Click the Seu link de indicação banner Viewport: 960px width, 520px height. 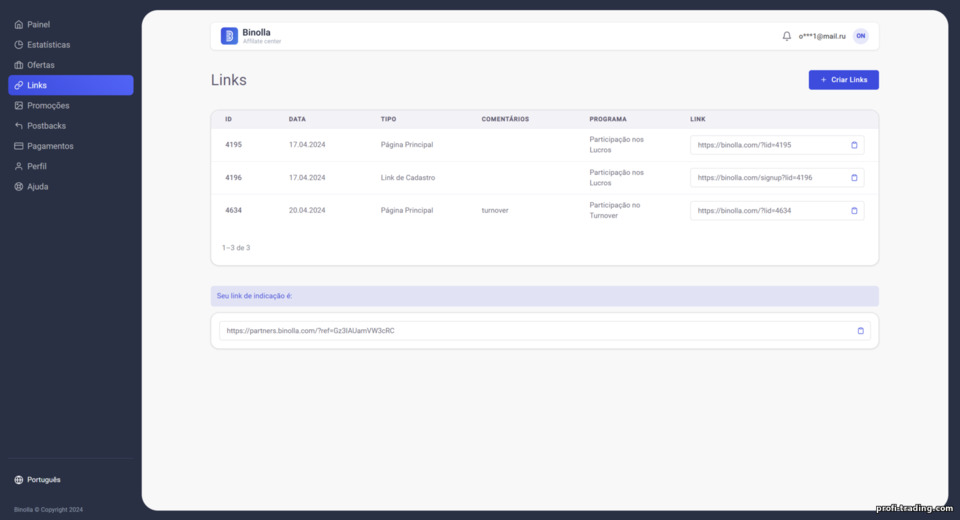click(544, 296)
